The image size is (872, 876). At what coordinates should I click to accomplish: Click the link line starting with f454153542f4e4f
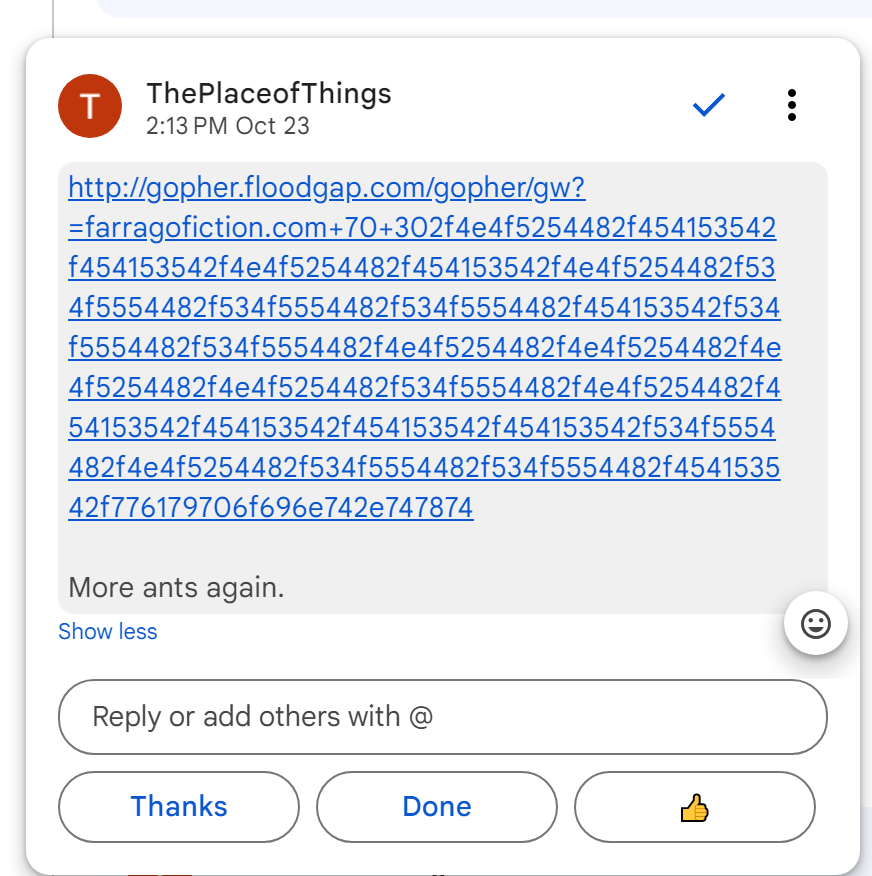coord(422,268)
